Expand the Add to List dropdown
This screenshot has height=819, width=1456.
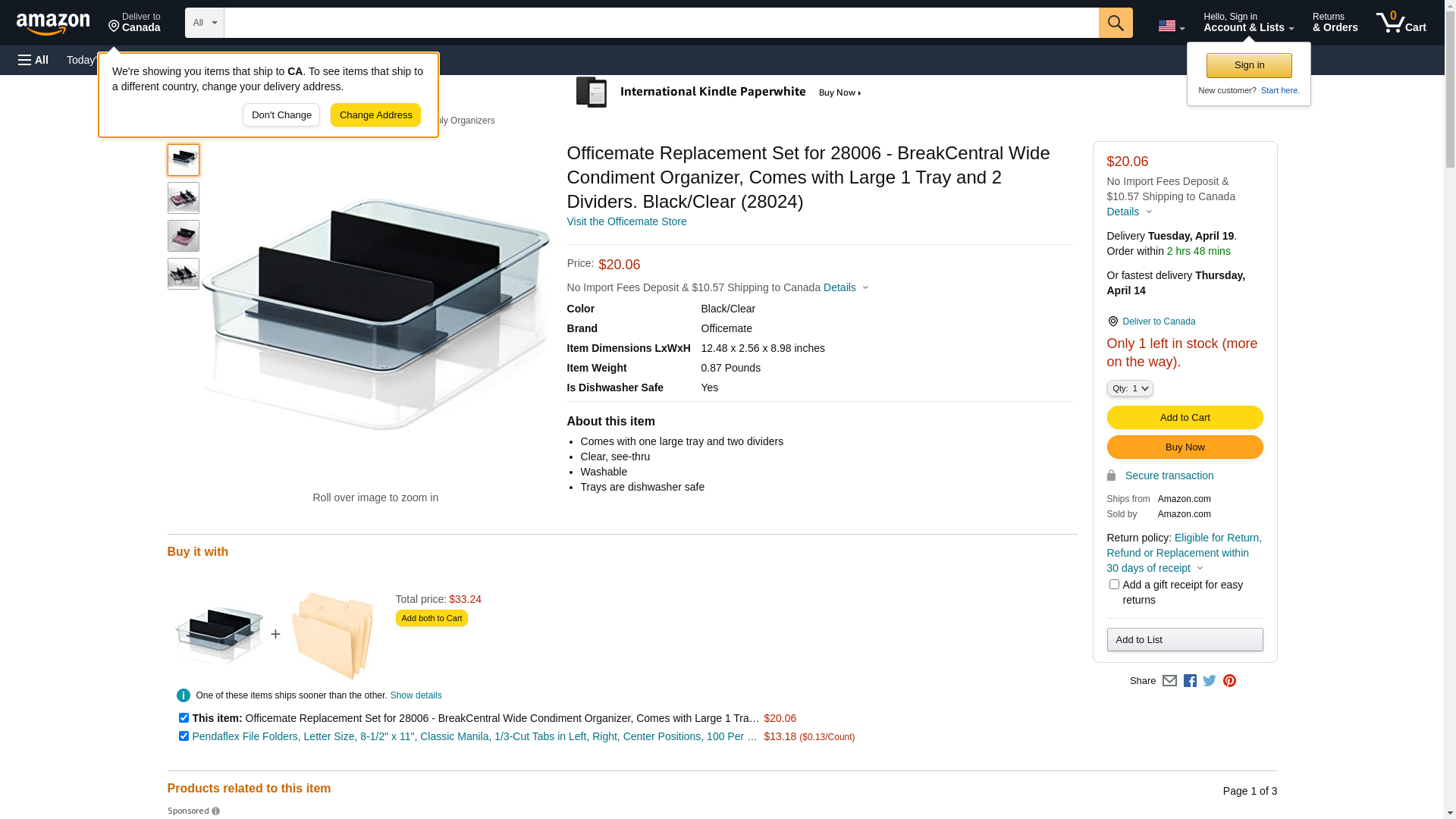[1185, 639]
